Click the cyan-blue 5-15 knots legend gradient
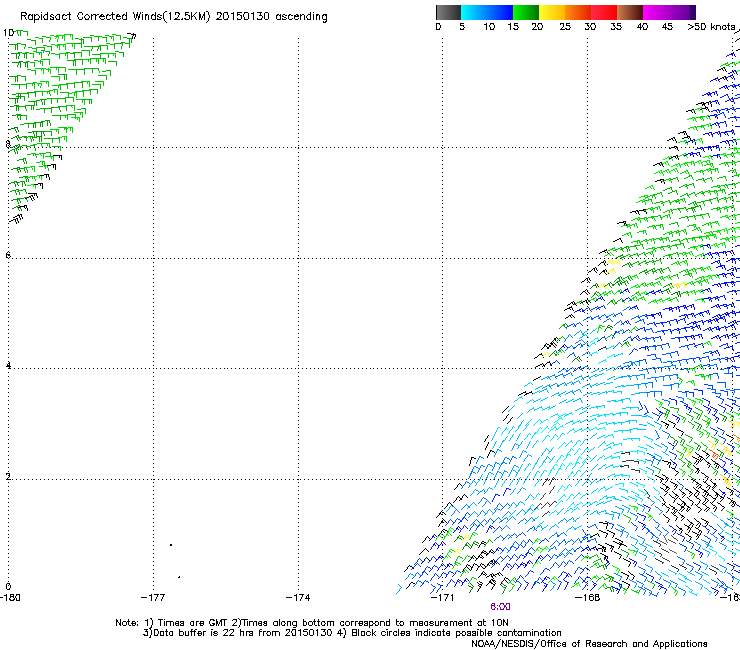 (x=487, y=12)
